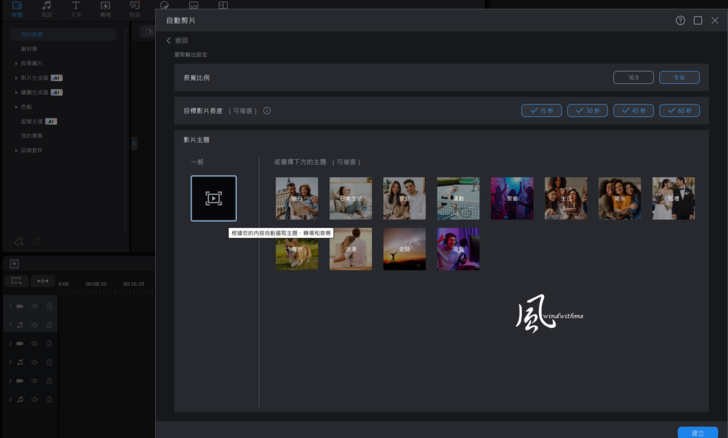Expand the 背景圖片 tree item
Image resolution: width=728 pixels, height=438 pixels.
click(15, 62)
